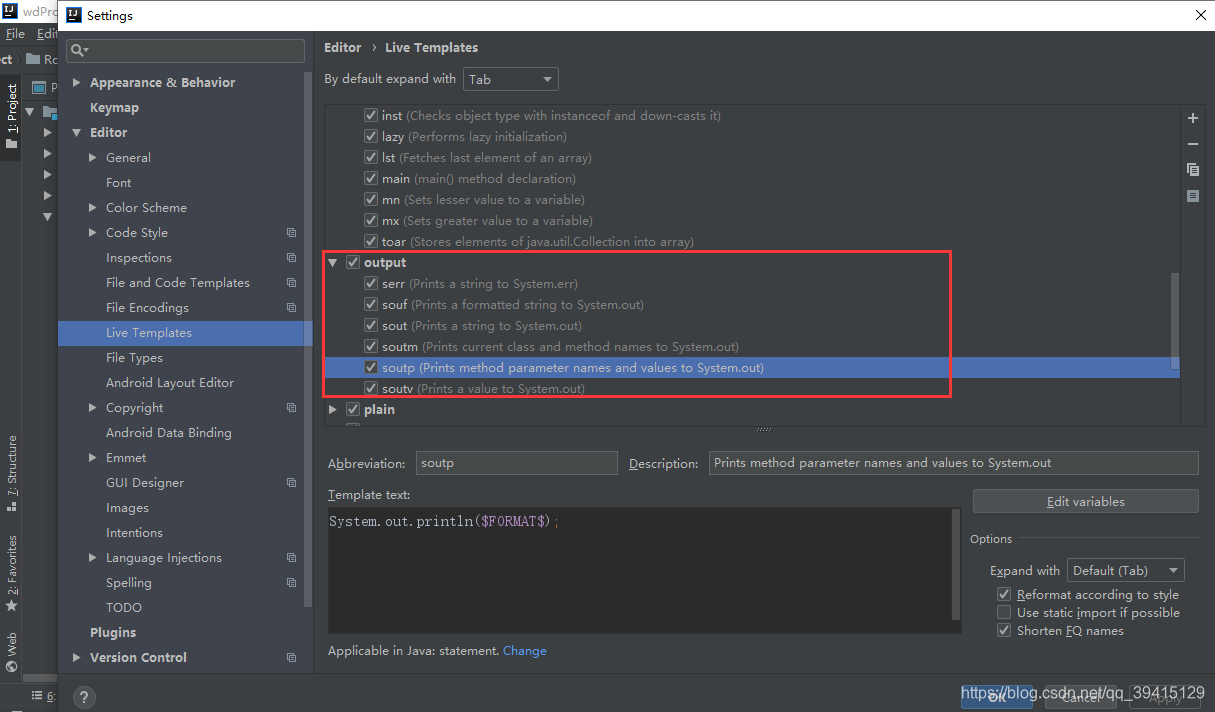Toggle the serr template checkbox
Screen dimensions: 1215x712
point(371,284)
